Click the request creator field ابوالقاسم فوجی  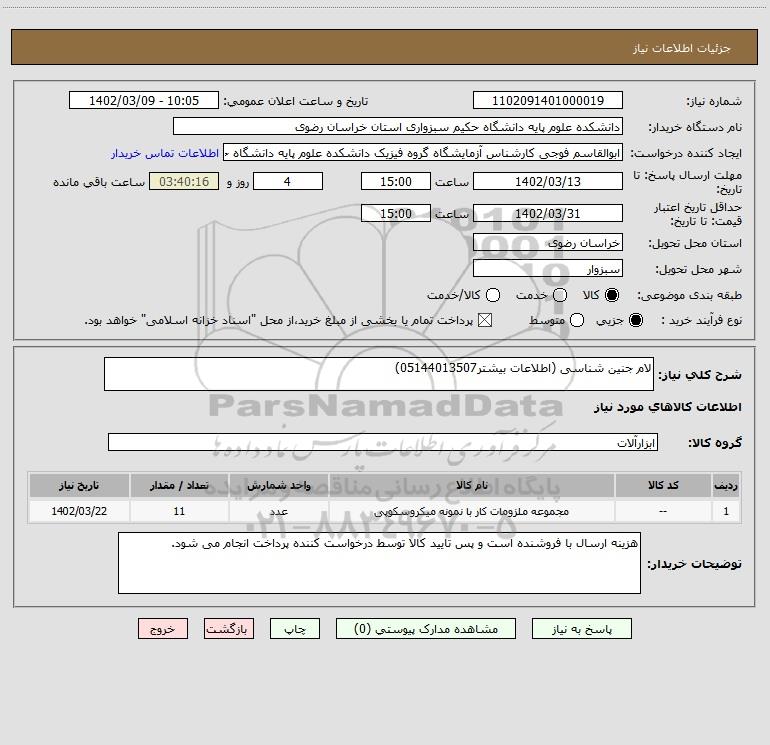tap(423, 153)
